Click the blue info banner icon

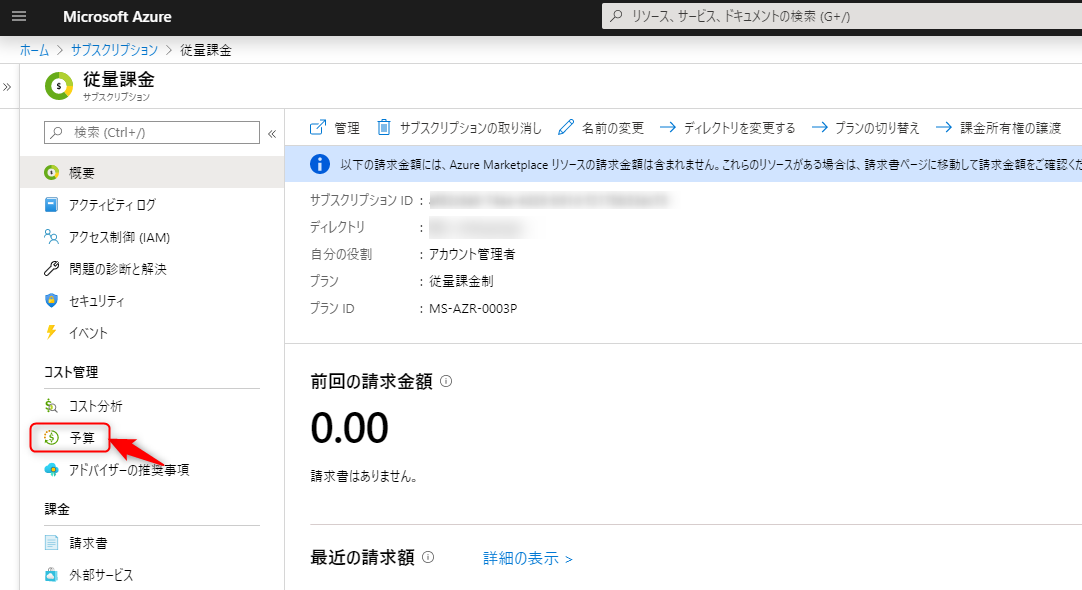[319, 164]
